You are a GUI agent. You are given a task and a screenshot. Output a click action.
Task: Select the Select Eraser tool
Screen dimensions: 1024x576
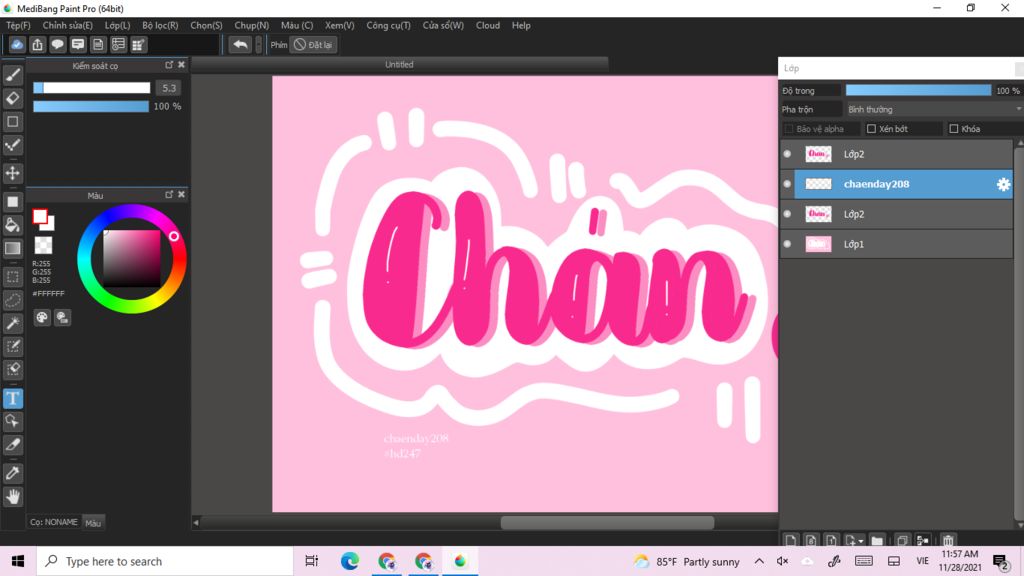click(x=12, y=370)
